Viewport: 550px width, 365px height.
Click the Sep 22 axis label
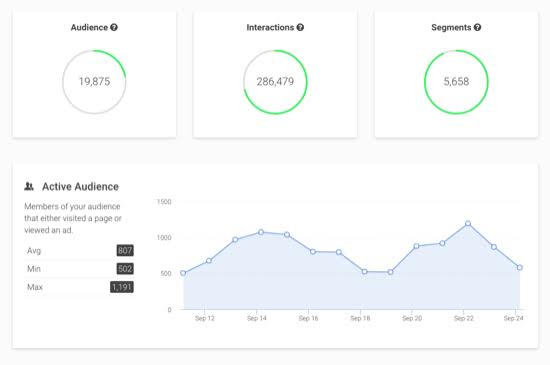[464, 318]
